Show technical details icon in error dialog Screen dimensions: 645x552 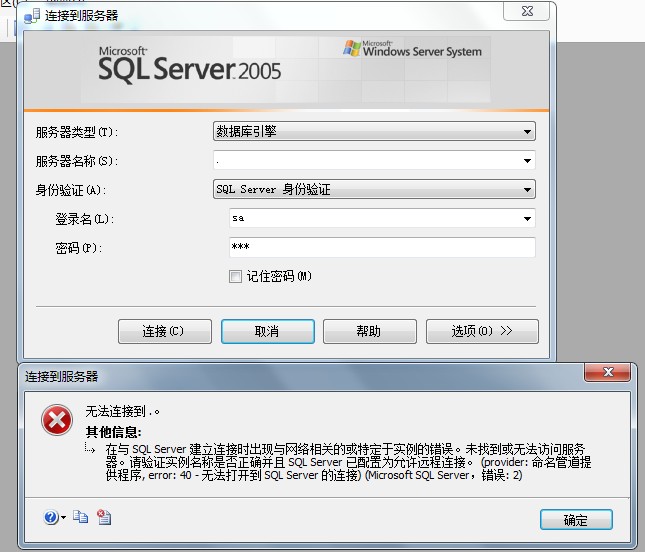click(104, 517)
